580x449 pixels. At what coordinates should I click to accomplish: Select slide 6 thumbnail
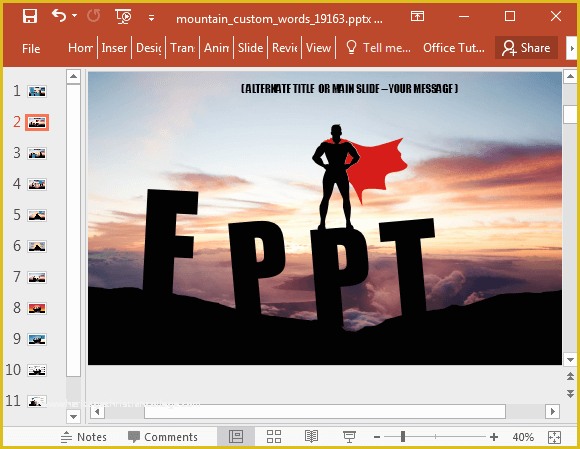coord(37,246)
